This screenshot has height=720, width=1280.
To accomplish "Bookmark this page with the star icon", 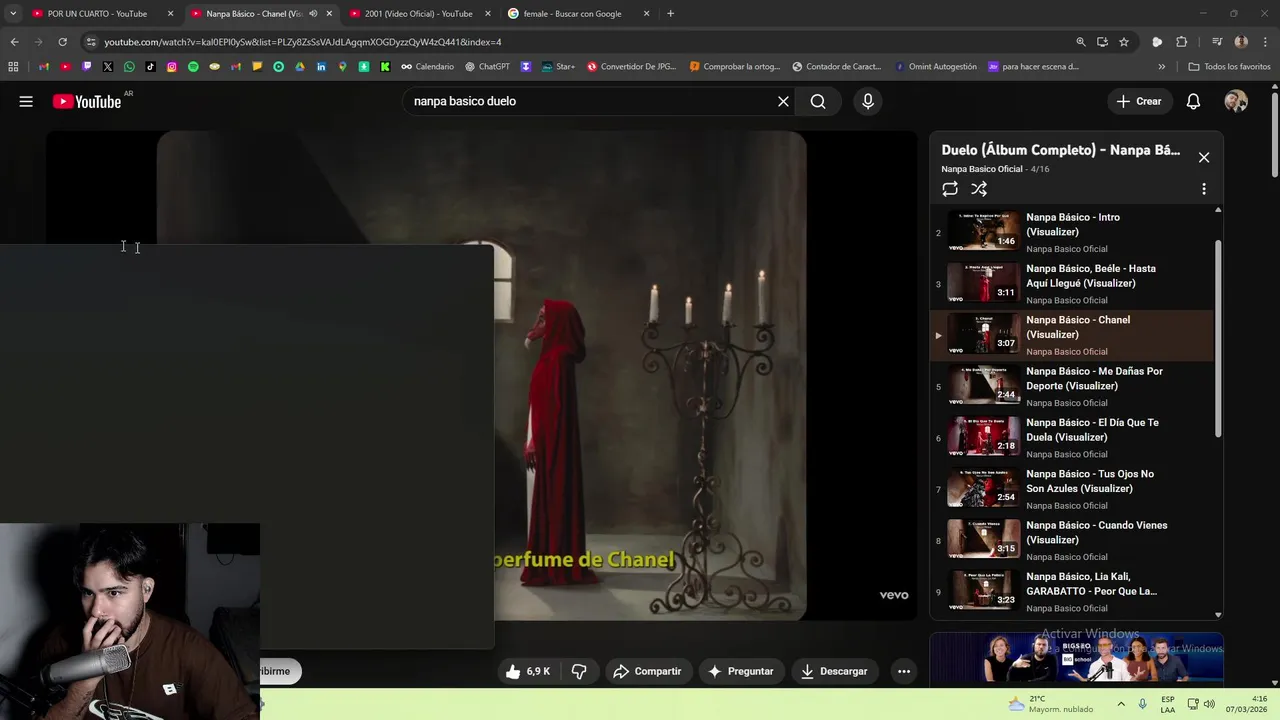I will tap(1124, 42).
